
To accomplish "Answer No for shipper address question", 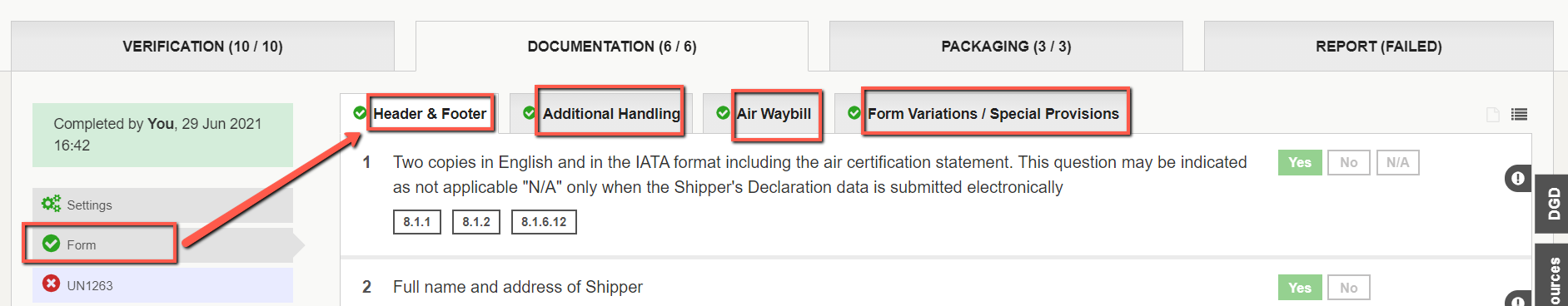I will click(1349, 288).
